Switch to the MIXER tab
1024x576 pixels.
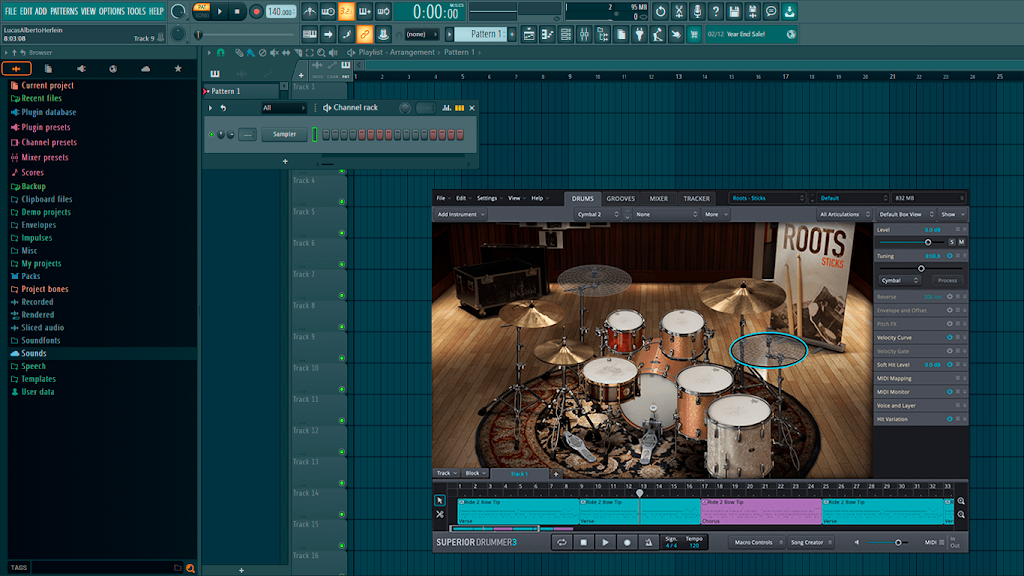point(658,199)
